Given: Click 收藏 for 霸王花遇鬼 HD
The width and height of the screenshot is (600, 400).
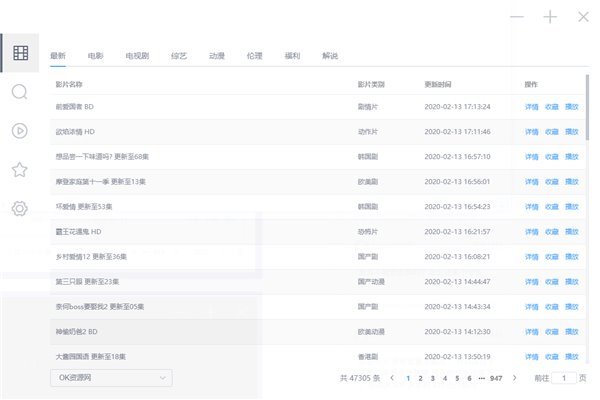Looking at the screenshot, I should (x=551, y=231).
